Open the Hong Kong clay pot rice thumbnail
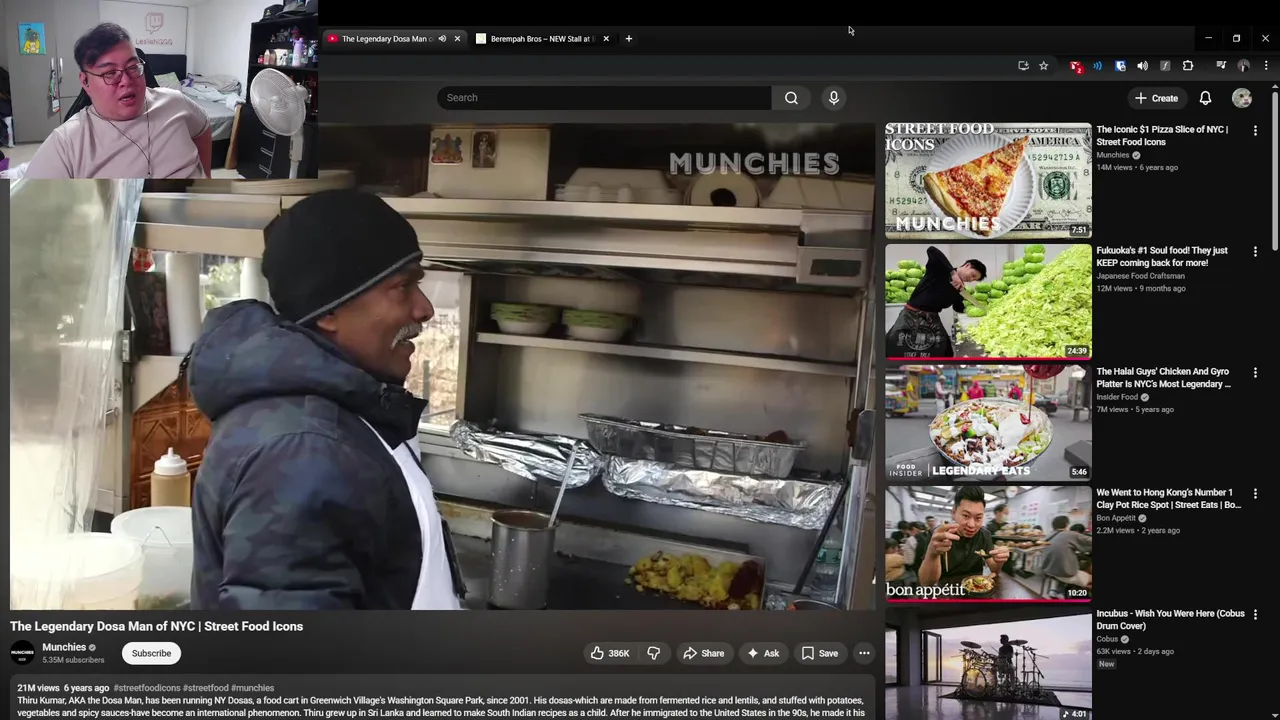This screenshot has height=720, width=1280. (x=988, y=543)
